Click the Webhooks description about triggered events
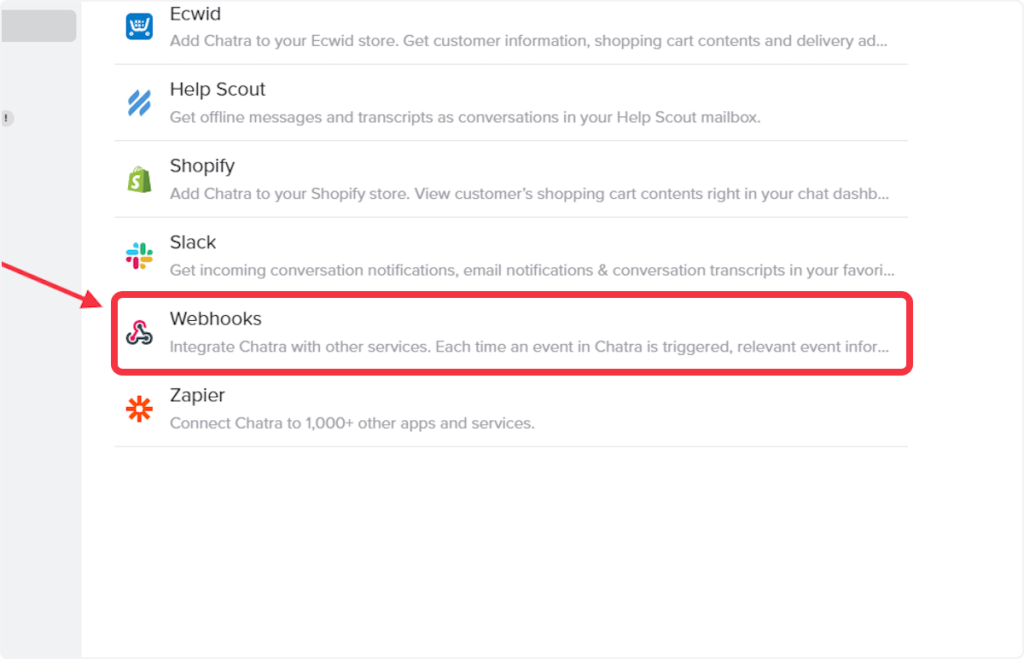The height and width of the screenshot is (659, 1024). point(529,347)
